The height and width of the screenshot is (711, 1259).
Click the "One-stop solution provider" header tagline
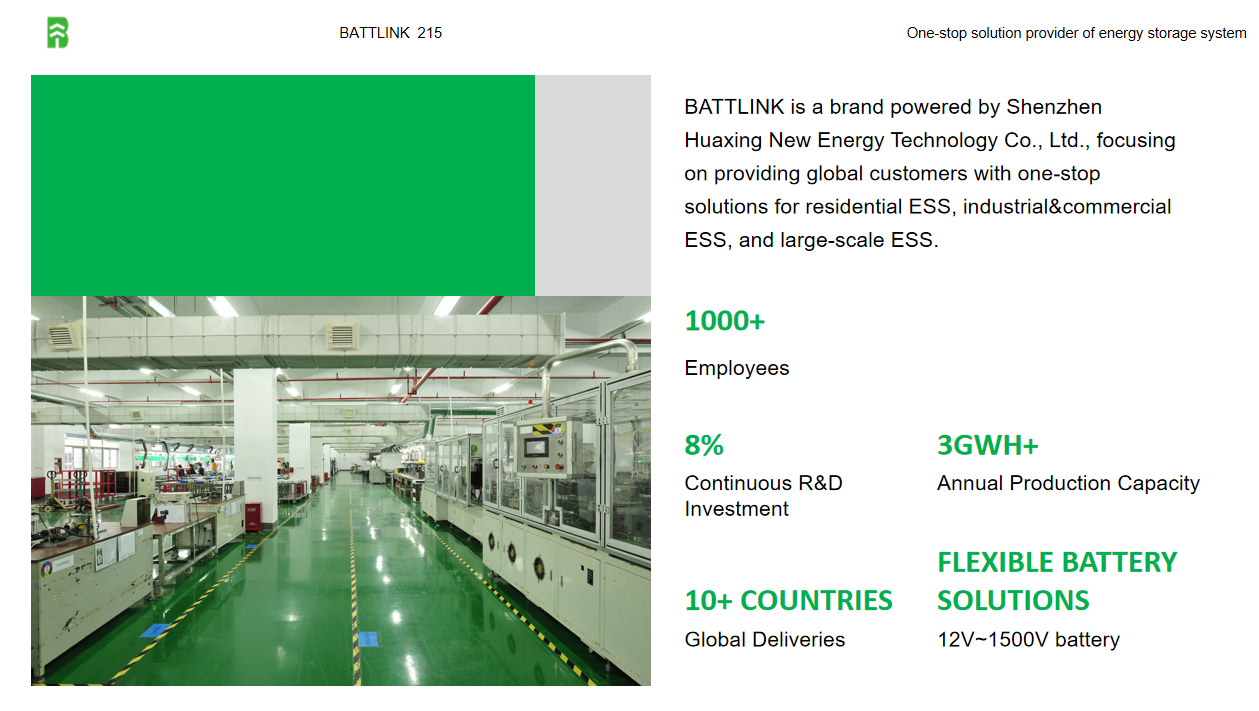click(x=1076, y=33)
